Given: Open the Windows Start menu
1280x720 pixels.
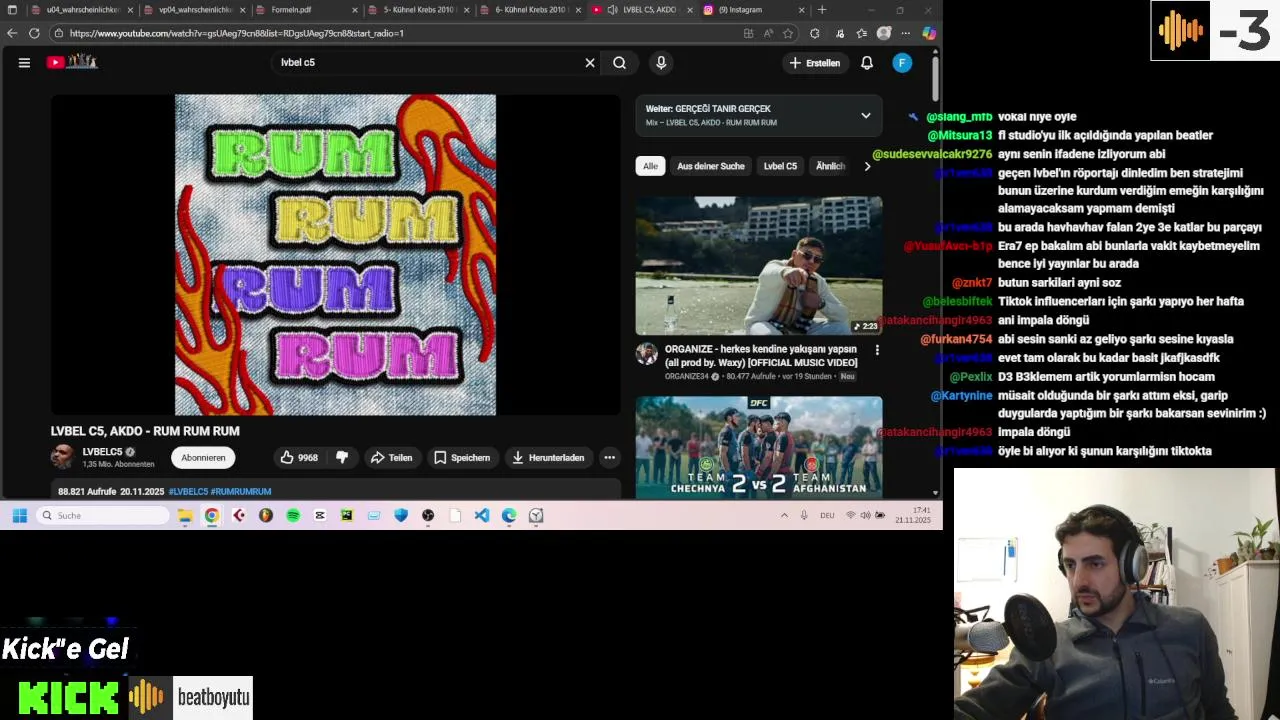Looking at the screenshot, I should click(19, 515).
